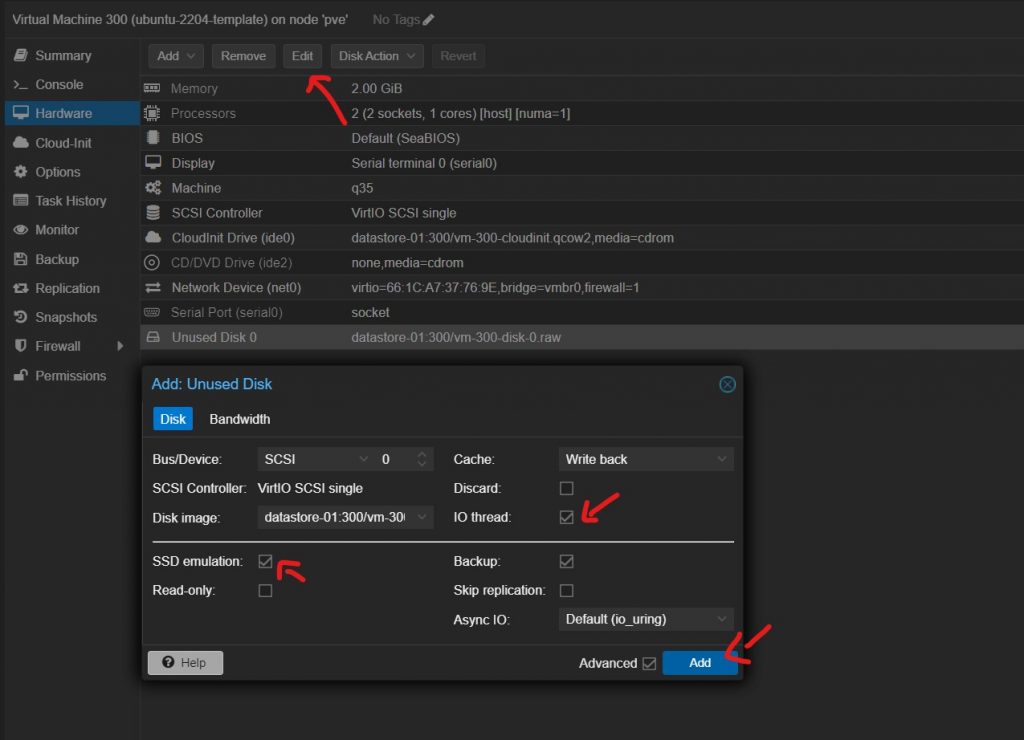The height and width of the screenshot is (740, 1024).
Task: Open the Console section in sidebar
Action: click(x=59, y=85)
